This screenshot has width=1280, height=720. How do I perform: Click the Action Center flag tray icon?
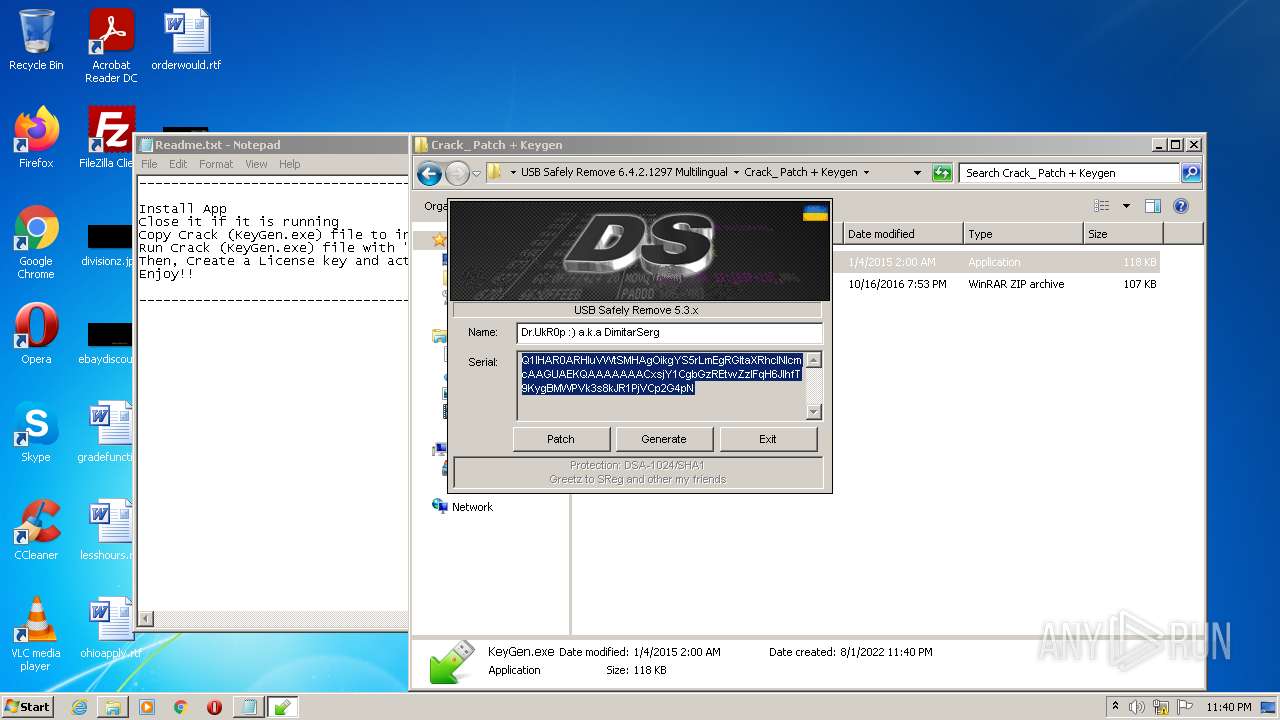[x=1183, y=707]
